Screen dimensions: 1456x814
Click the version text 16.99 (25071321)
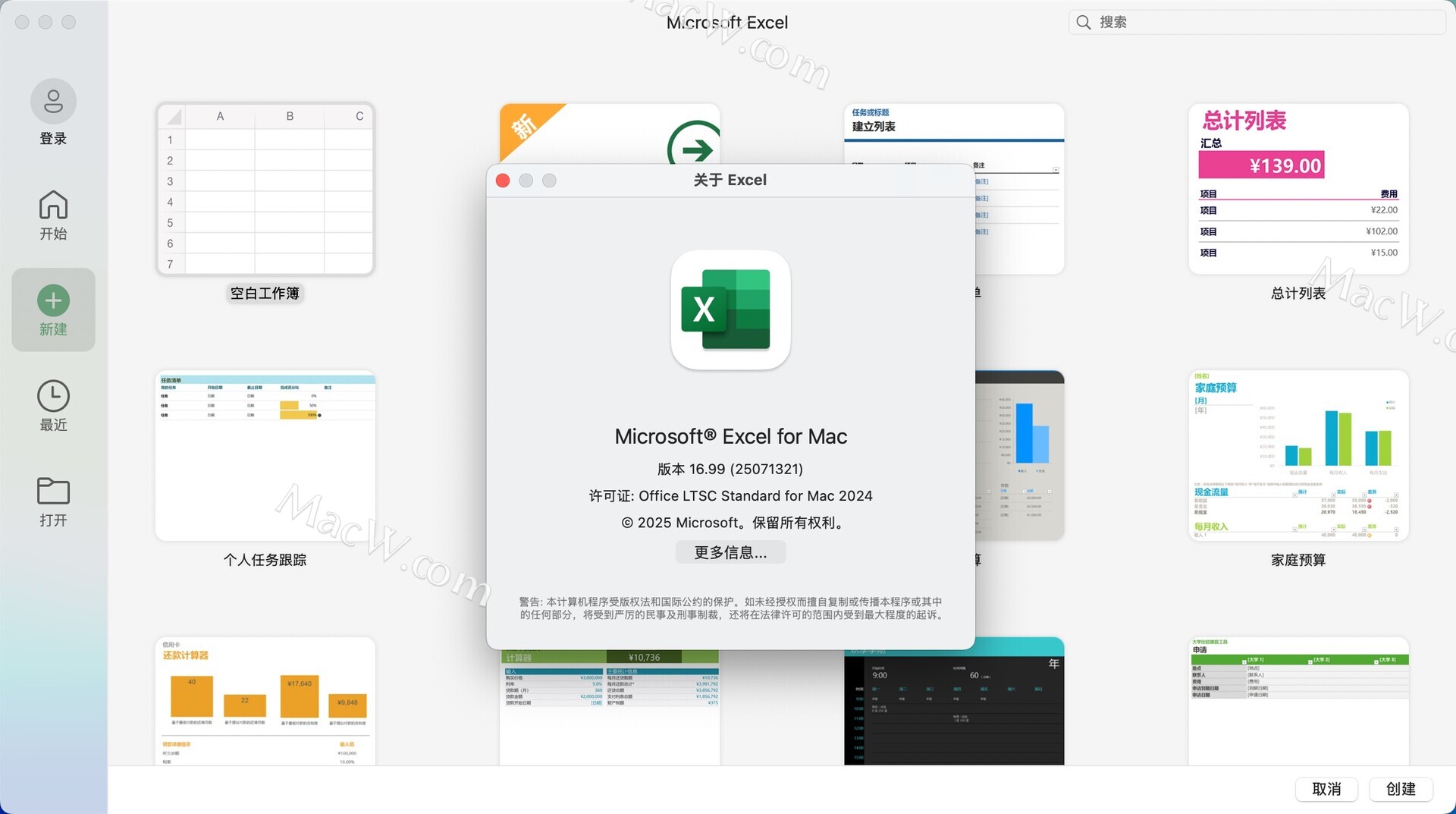click(x=730, y=469)
